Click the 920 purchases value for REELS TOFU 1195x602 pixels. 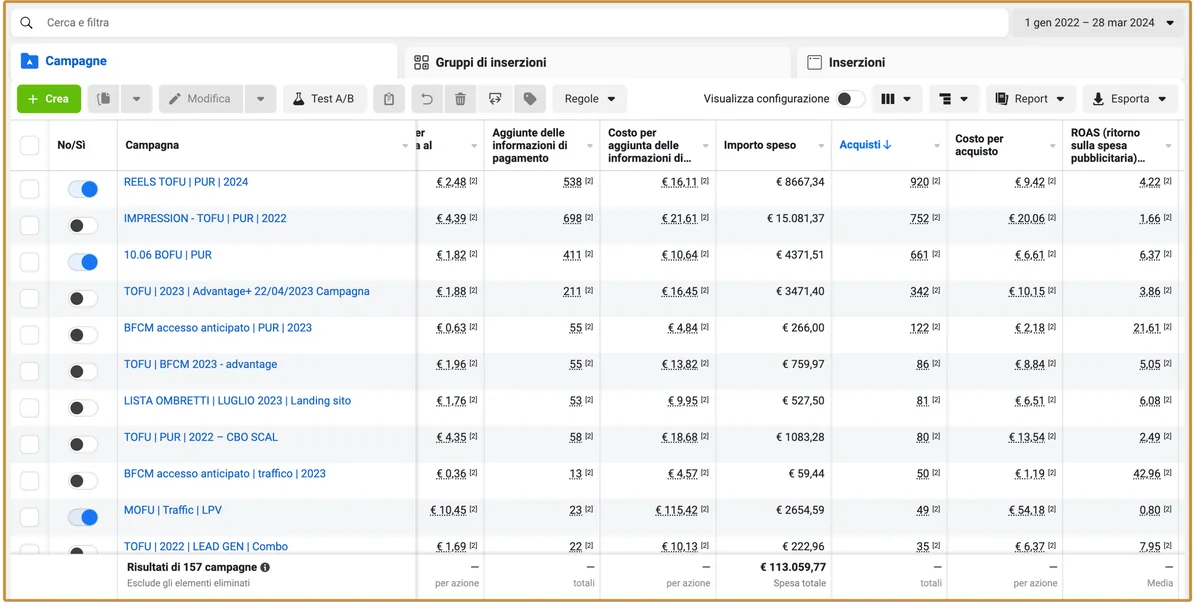[x=920, y=182]
